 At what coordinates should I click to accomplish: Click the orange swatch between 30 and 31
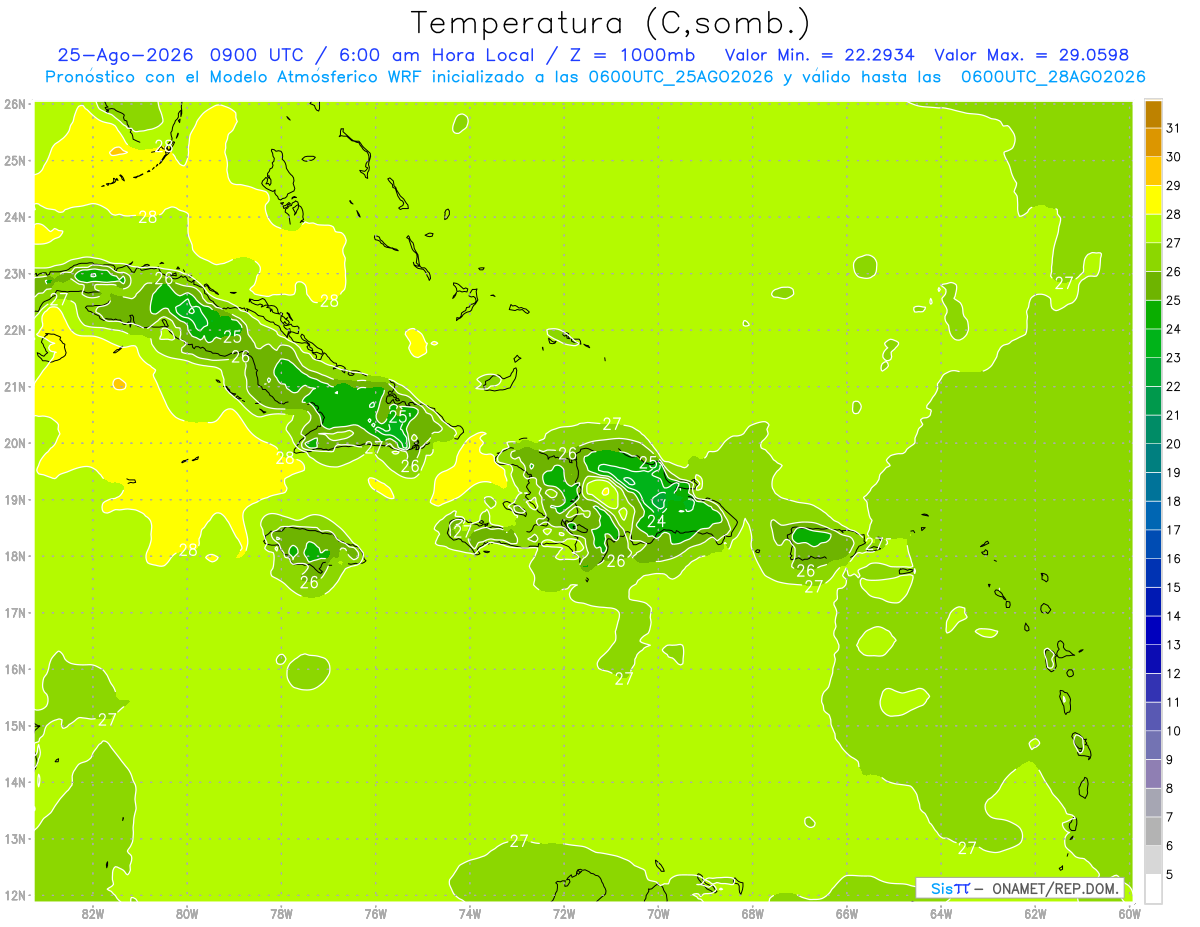pos(1153,143)
